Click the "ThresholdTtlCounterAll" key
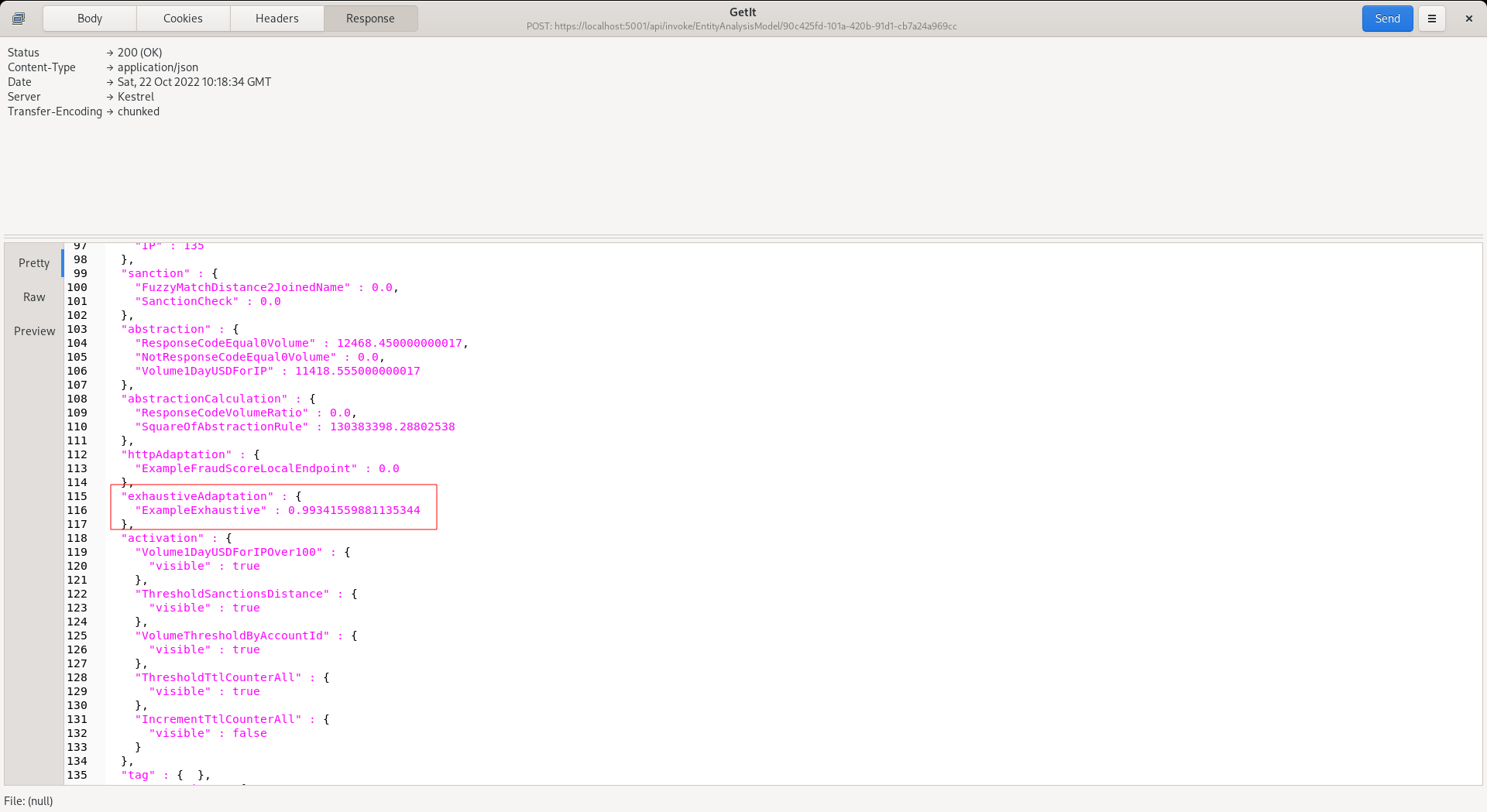The image size is (1487, 812). [218, 677]
